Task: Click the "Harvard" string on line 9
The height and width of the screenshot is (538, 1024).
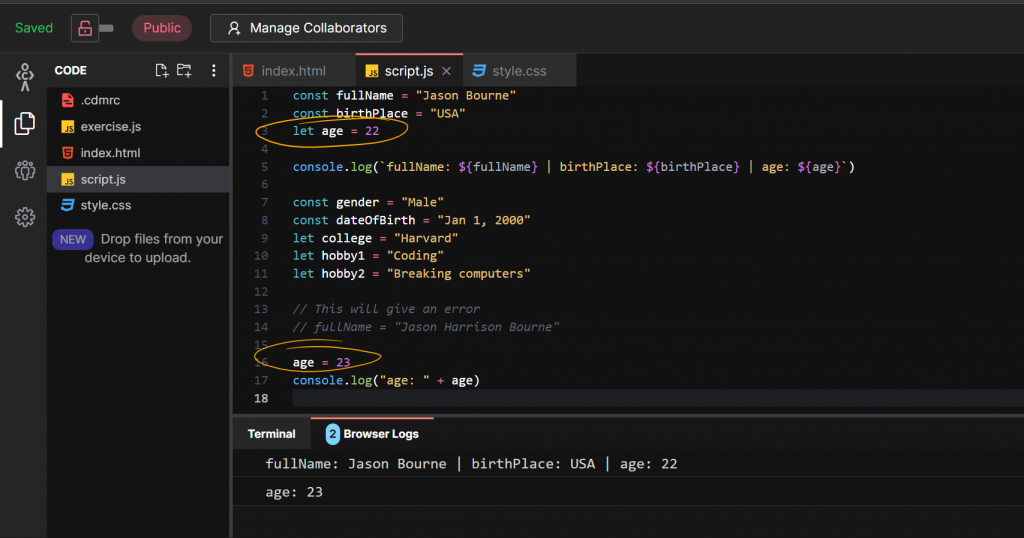Action: click(x=426, y=238)
